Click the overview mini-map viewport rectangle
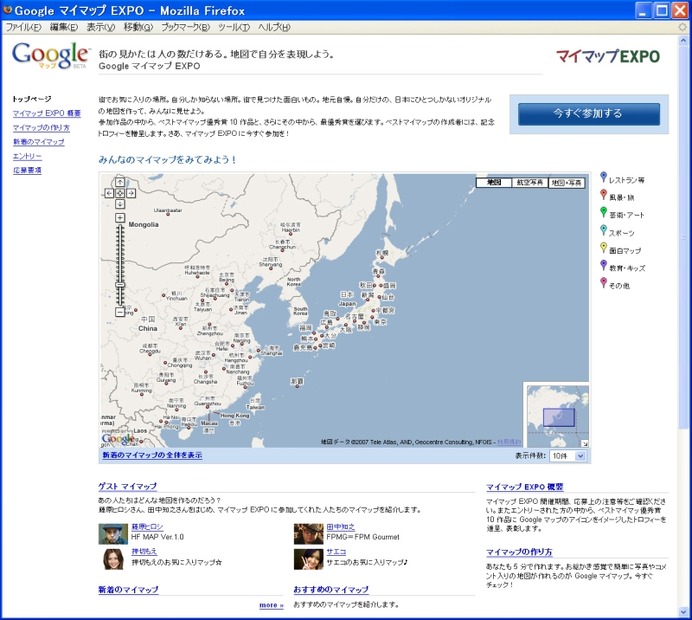 pos(559,417)
